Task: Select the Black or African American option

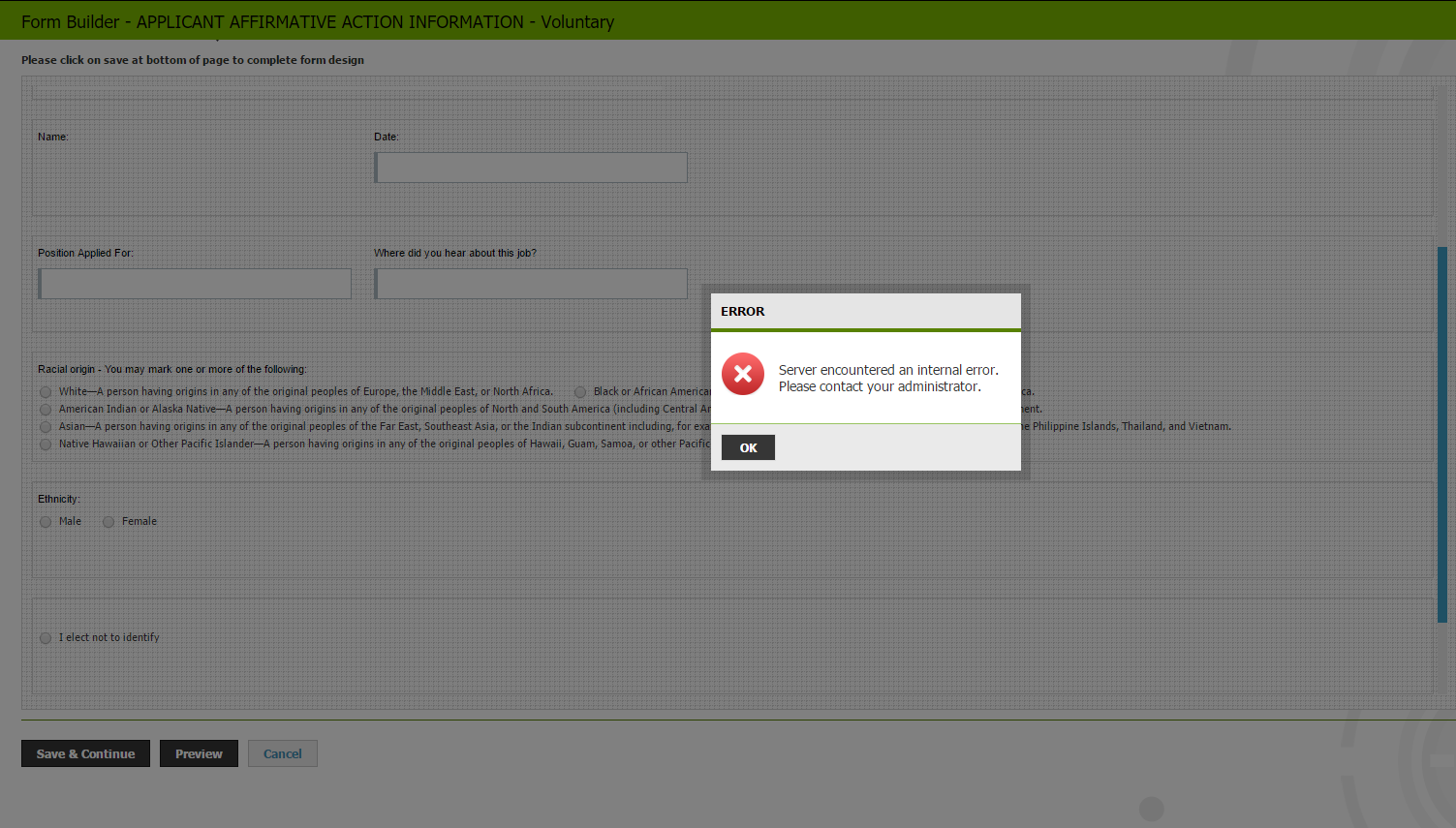Action: 580,392
